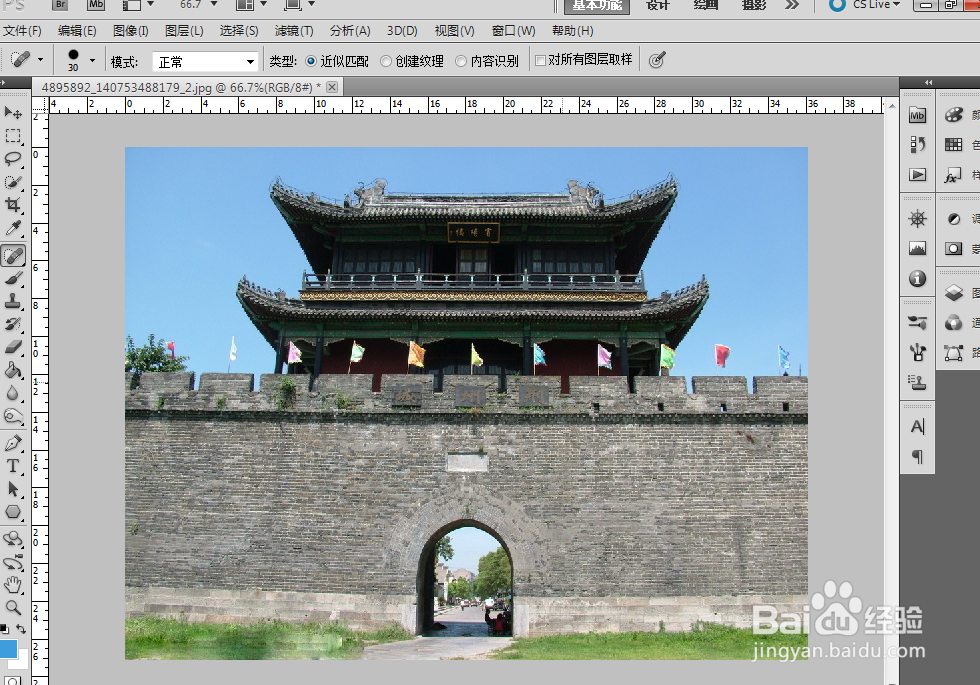Select the custom Shape tool
Screen dimensions: 980x685
click(x=13, y=512)
